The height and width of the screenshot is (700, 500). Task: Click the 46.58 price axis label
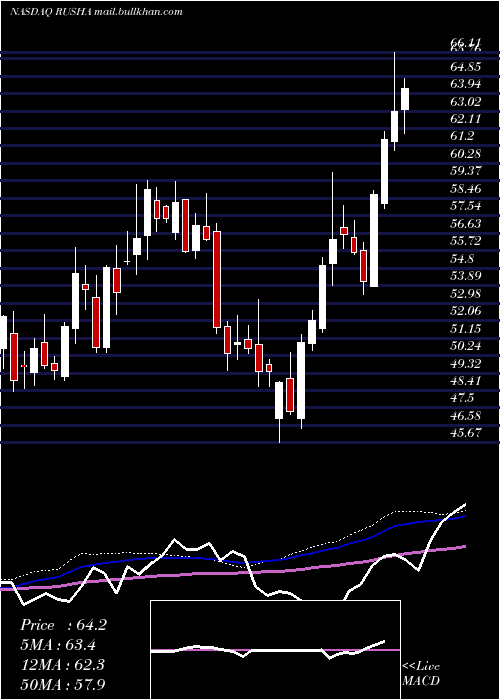(466, 416)
